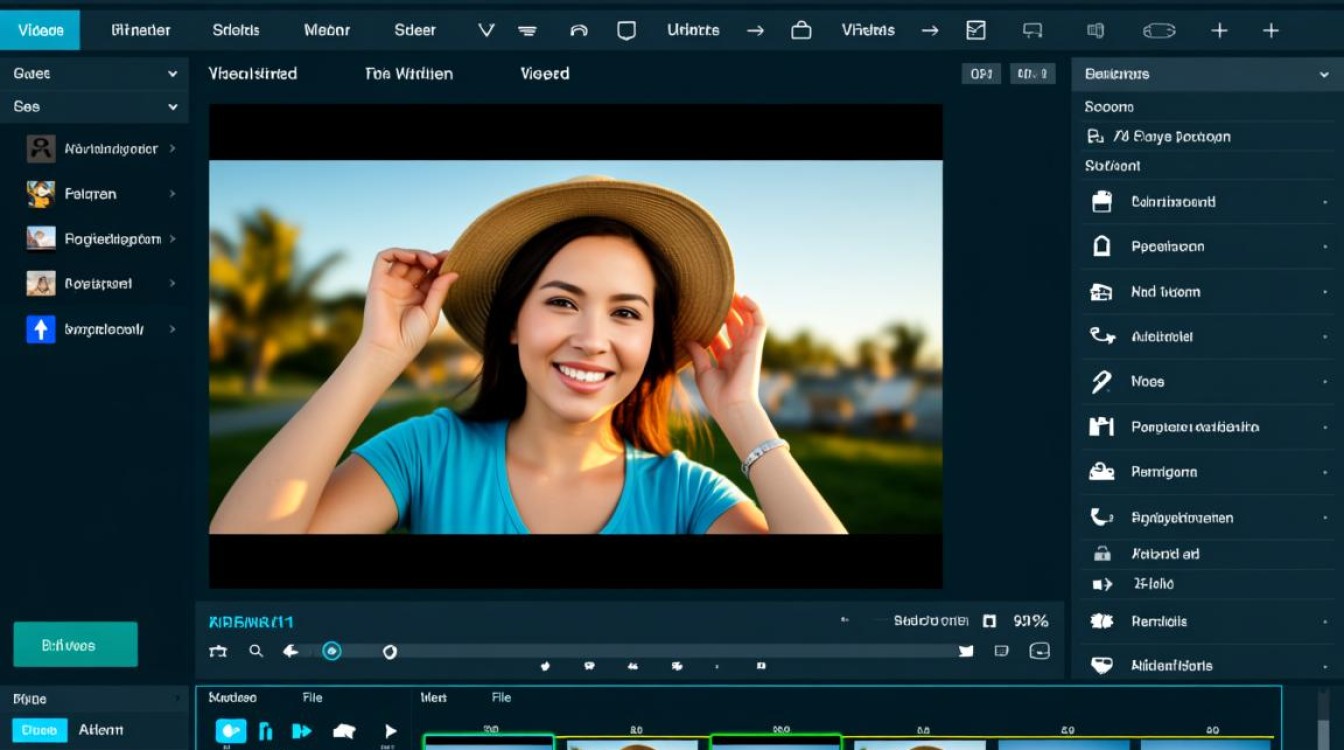The width and height of the screenshot is (1344, 750).
Task: Click the blue up-arrow icon in left sidebar
Action: coord(40,329)
